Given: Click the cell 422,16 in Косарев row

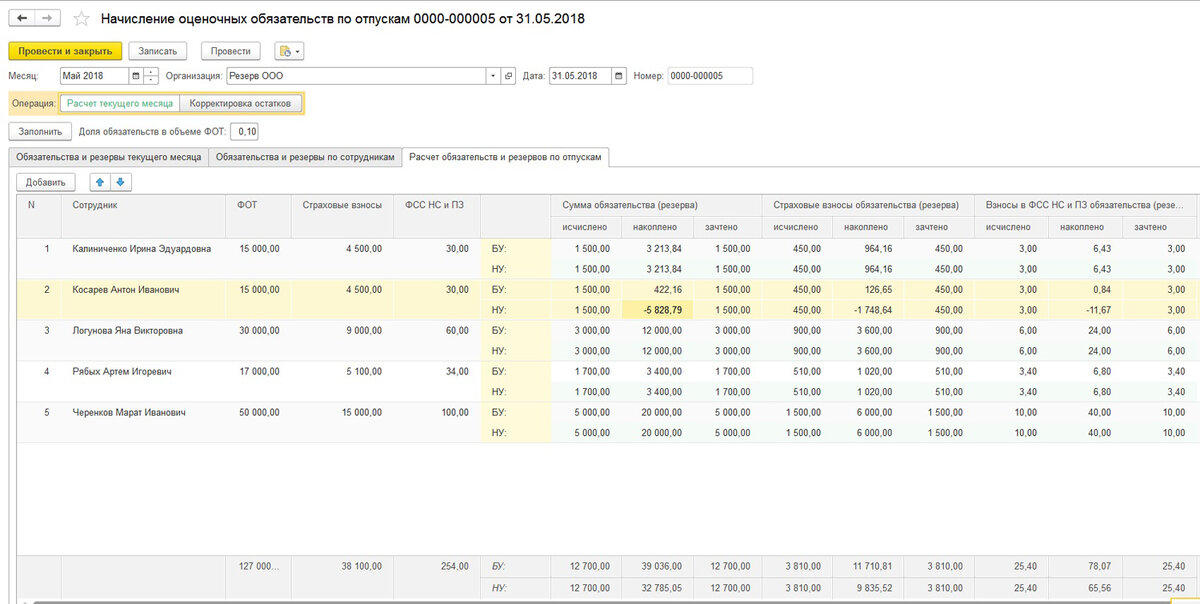Looking at the screenshot, I should point(656,289).
